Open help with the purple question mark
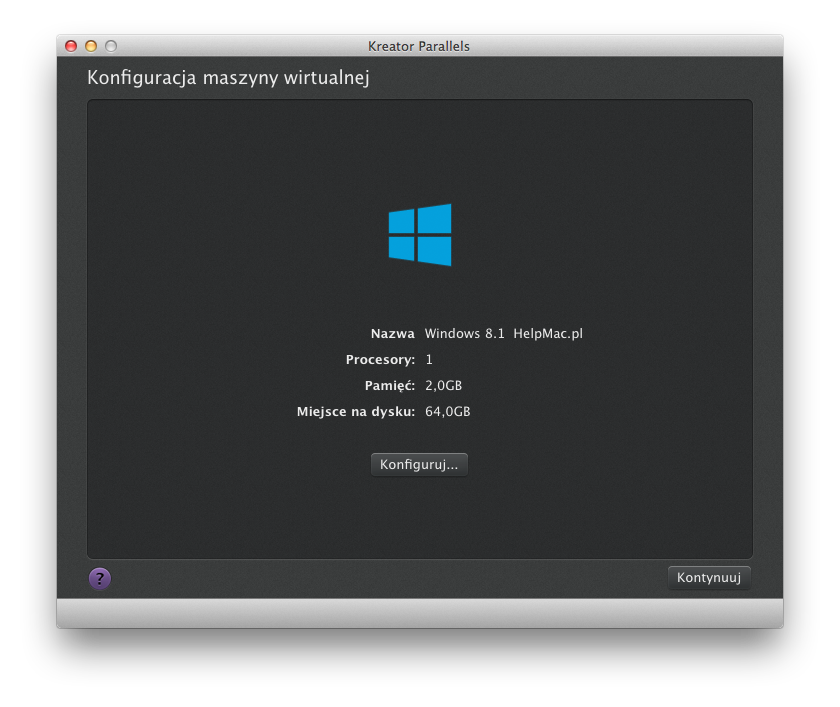 100,578
